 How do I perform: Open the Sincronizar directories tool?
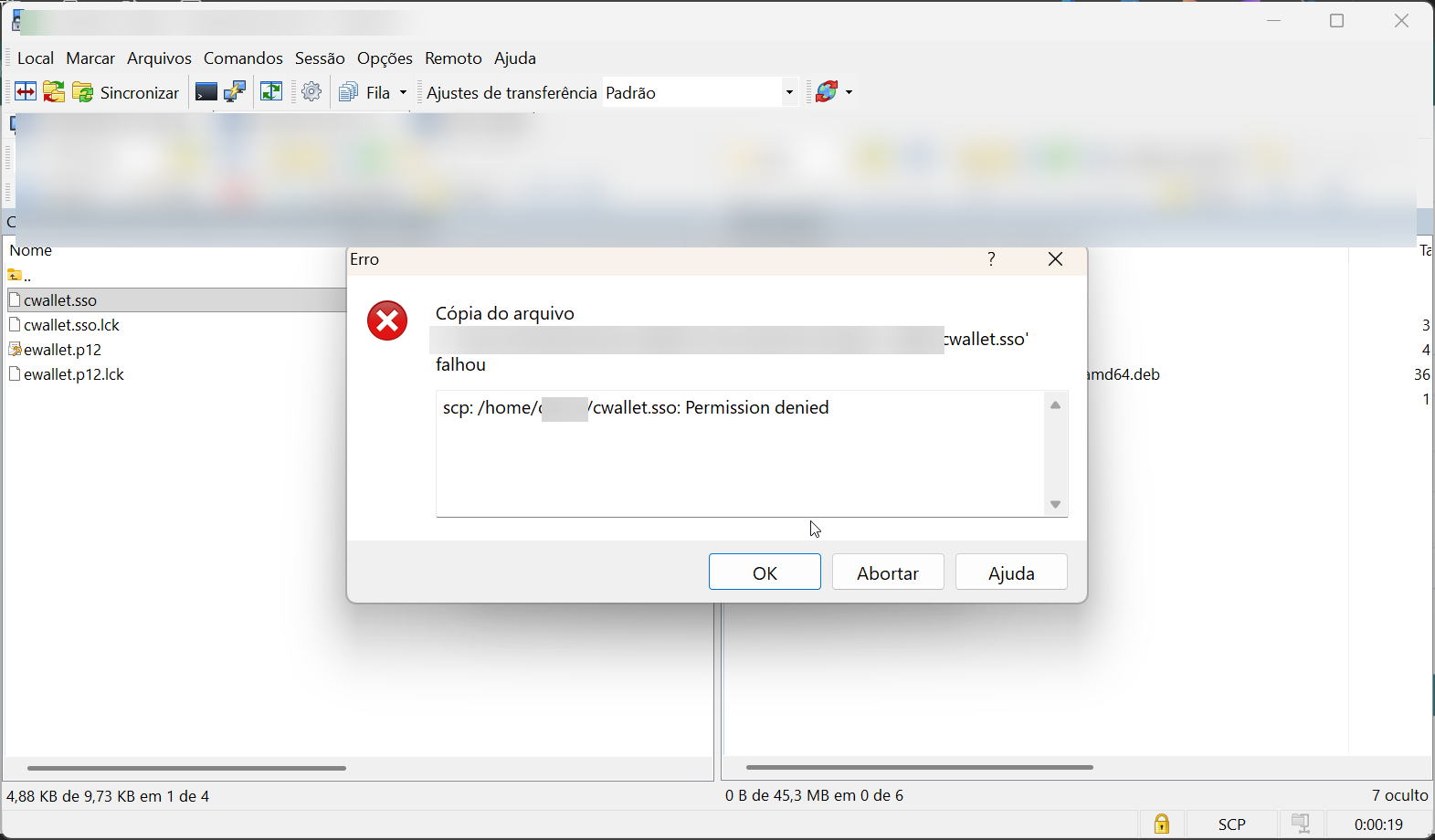pyautogui.click(x=126, y=92)
